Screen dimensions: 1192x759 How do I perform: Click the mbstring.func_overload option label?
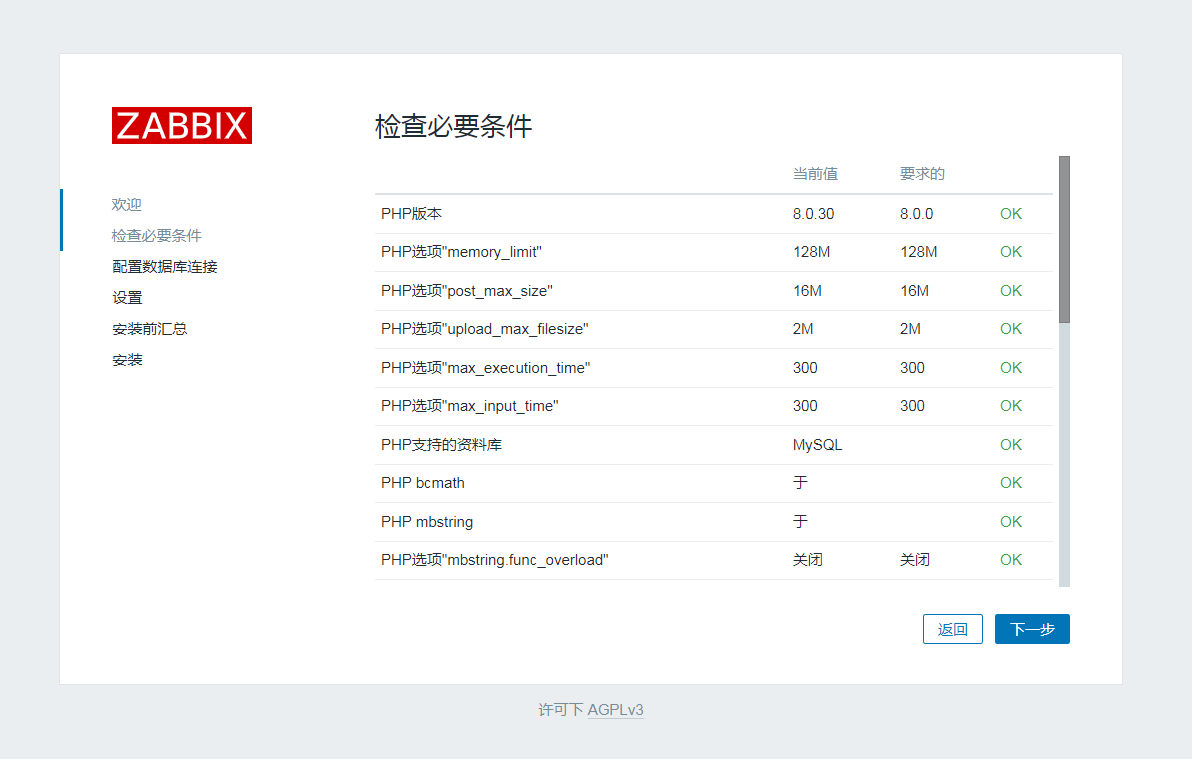tap(495, 560)
